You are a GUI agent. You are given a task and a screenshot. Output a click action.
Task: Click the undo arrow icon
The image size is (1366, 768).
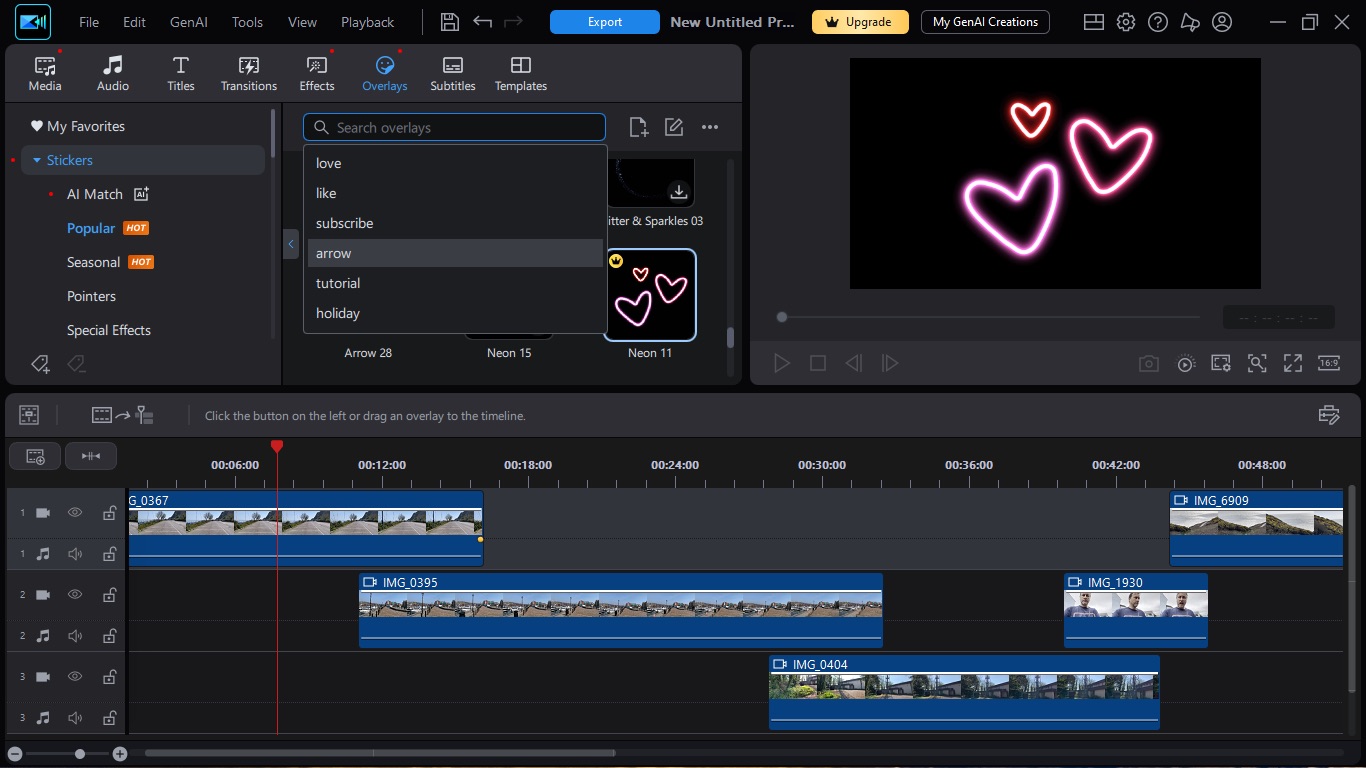482,22
